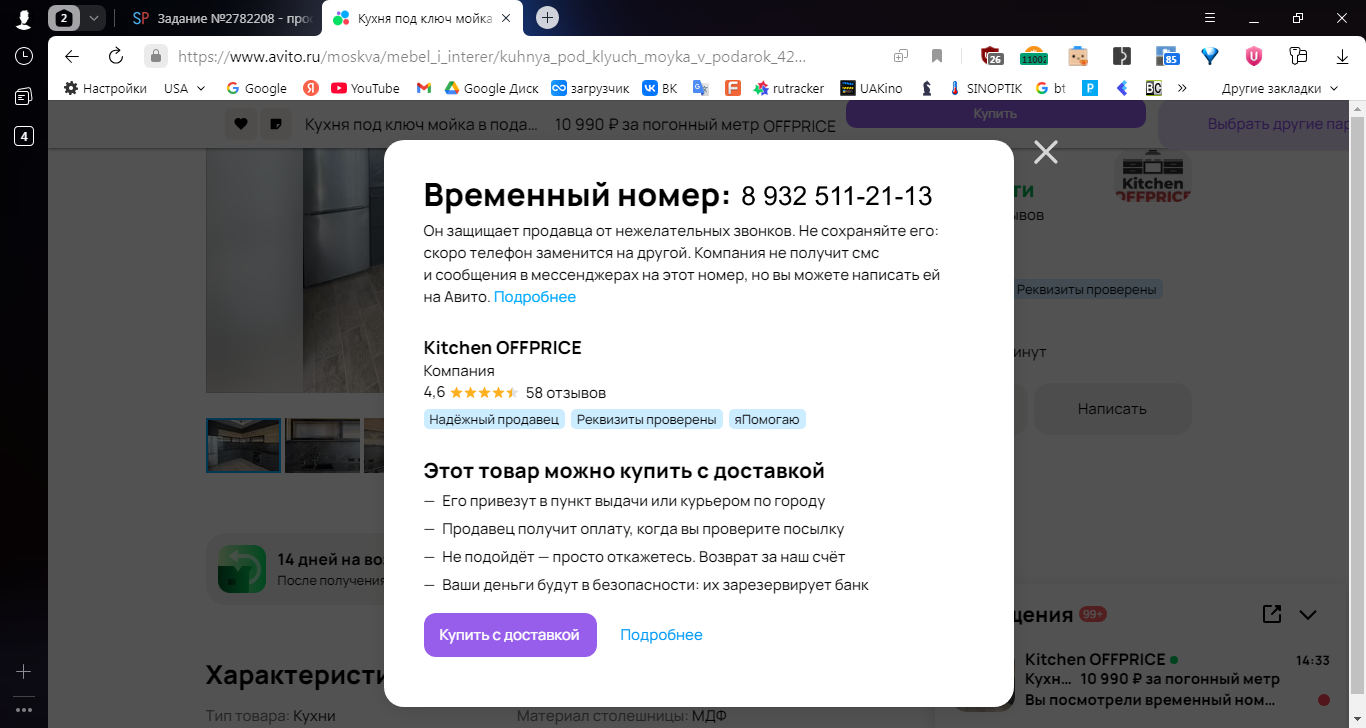Click the bookmark flag icon in address bar

point(937,56)
